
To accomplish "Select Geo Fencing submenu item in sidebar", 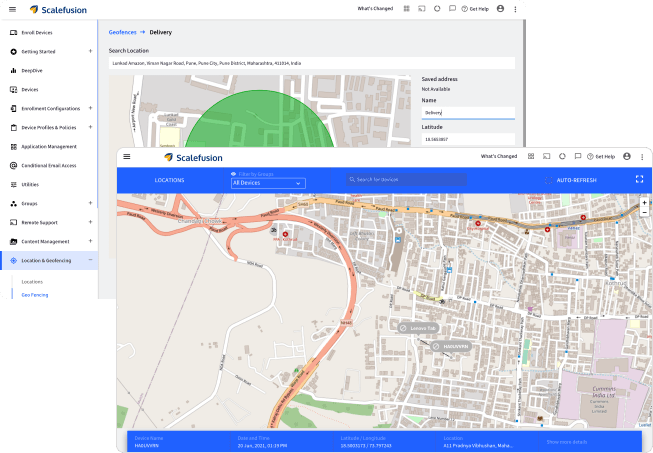I will pyautogui.click(x=35, y=295).
